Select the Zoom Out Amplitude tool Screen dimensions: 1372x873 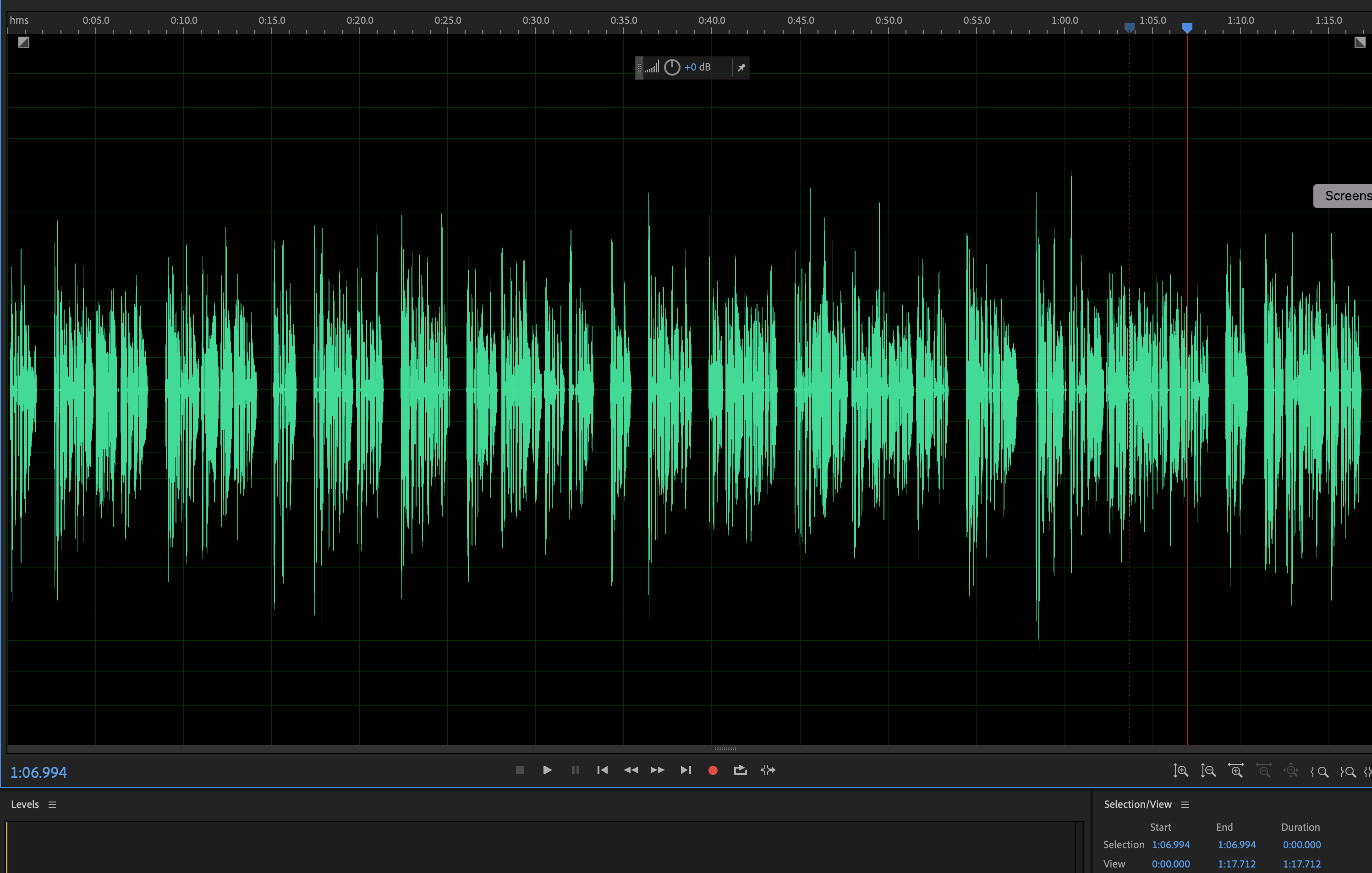pos(1208,771)
